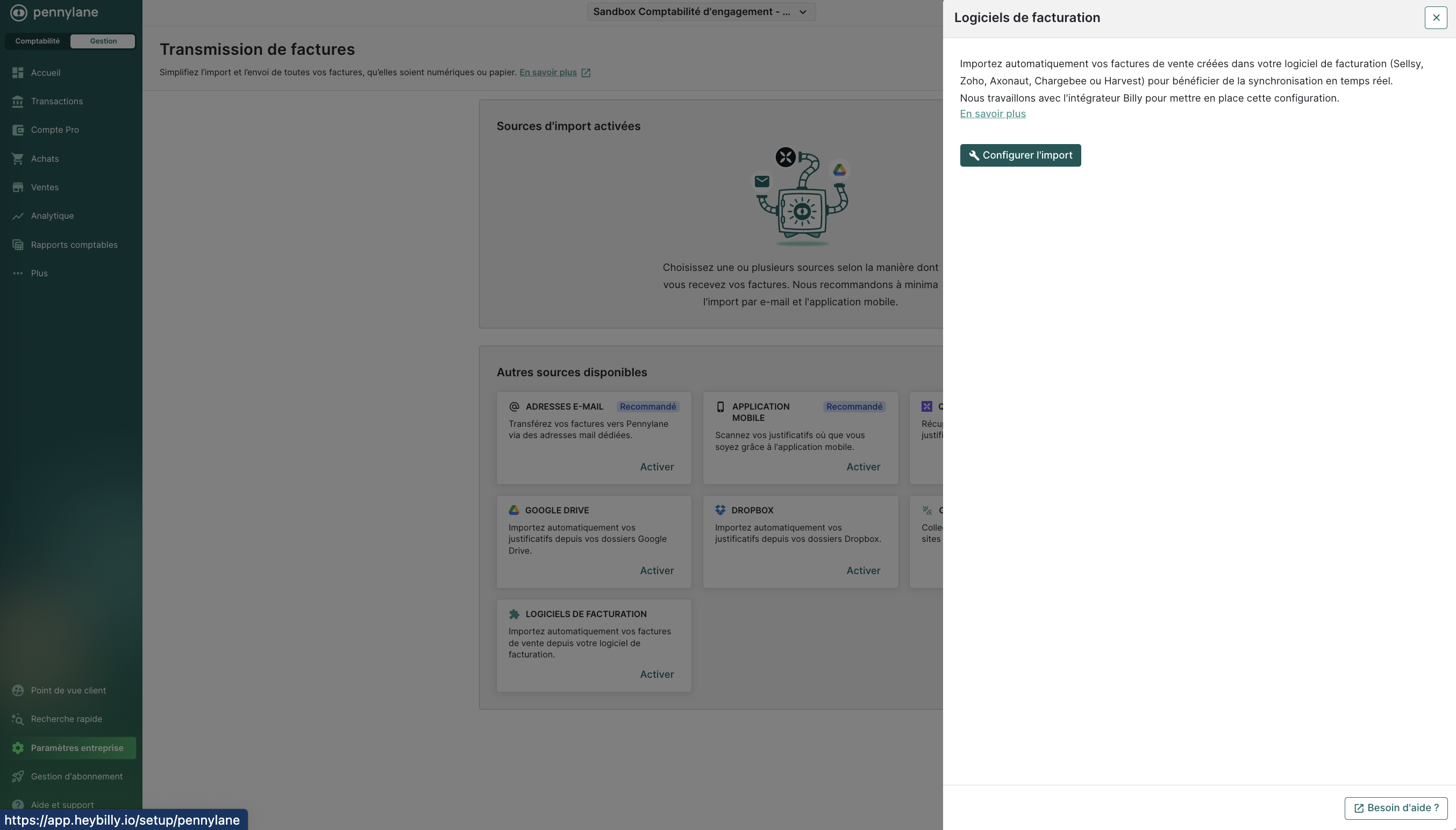Viewport: 1456px width, 830px height.
Task: Open En savoir plus link in side panel
Action: tap(993, 113)
